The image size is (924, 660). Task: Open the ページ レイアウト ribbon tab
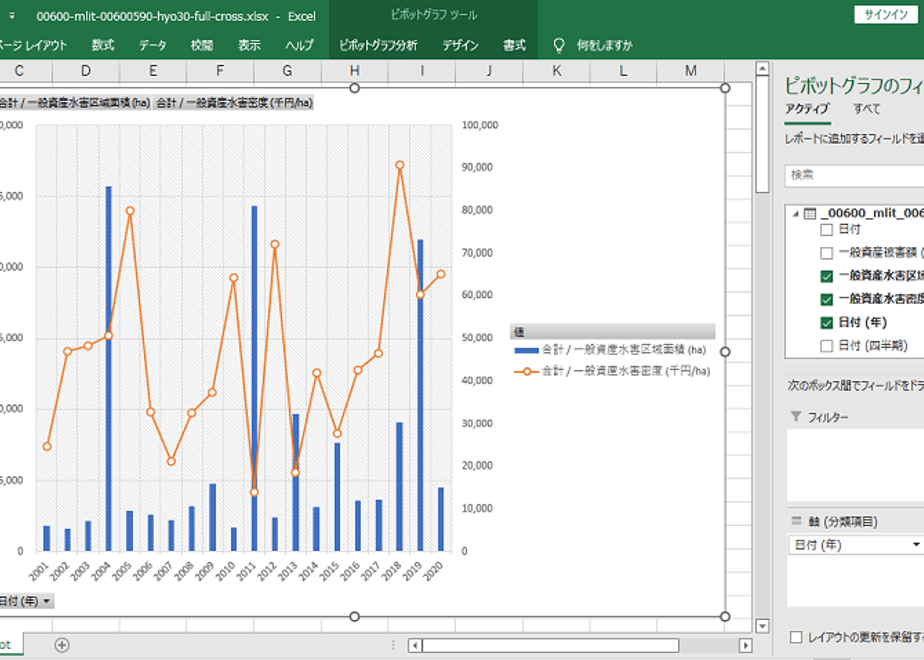[34, 45]
